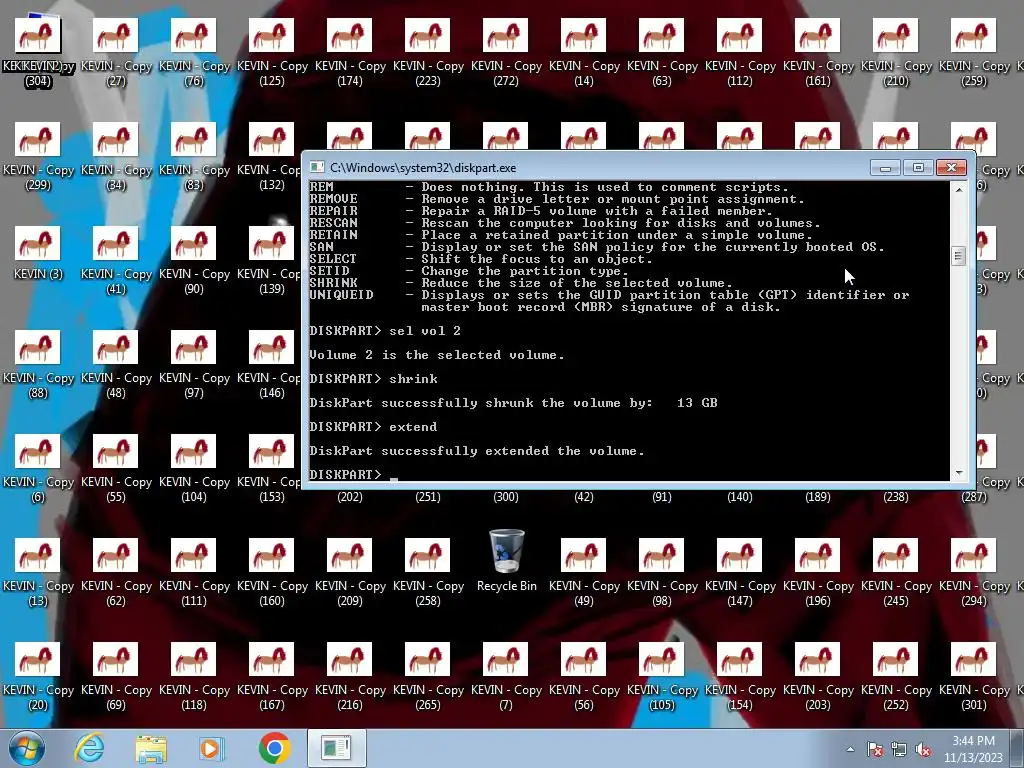The width and height of the screenshot is (1024, 768).
Task: Select KEVIN - Copy (48) icon
Action: [116, 364]
